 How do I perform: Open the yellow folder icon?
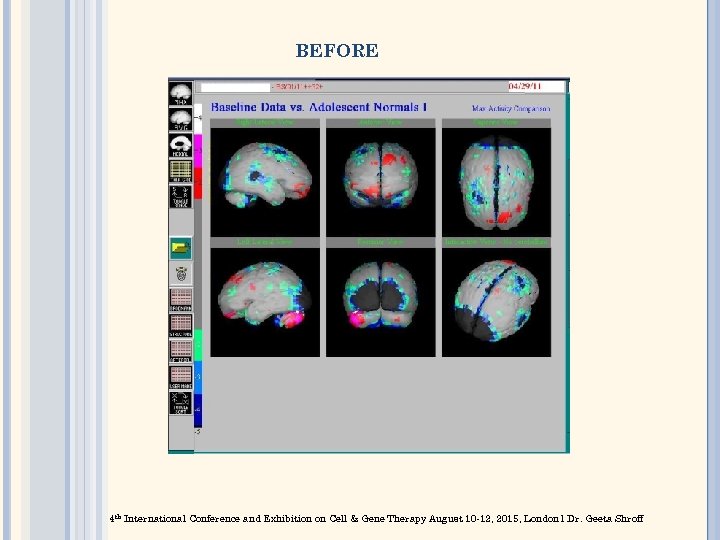[180, 248]
